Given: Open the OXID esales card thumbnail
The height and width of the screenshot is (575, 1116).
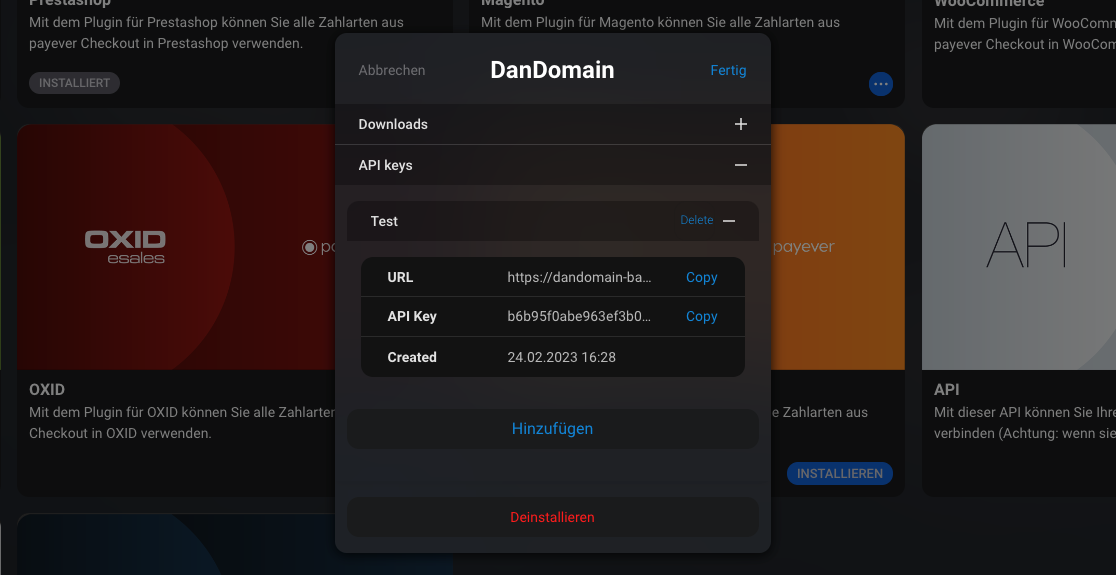Looking at the screenshot, I should click(x=176, y=247).
